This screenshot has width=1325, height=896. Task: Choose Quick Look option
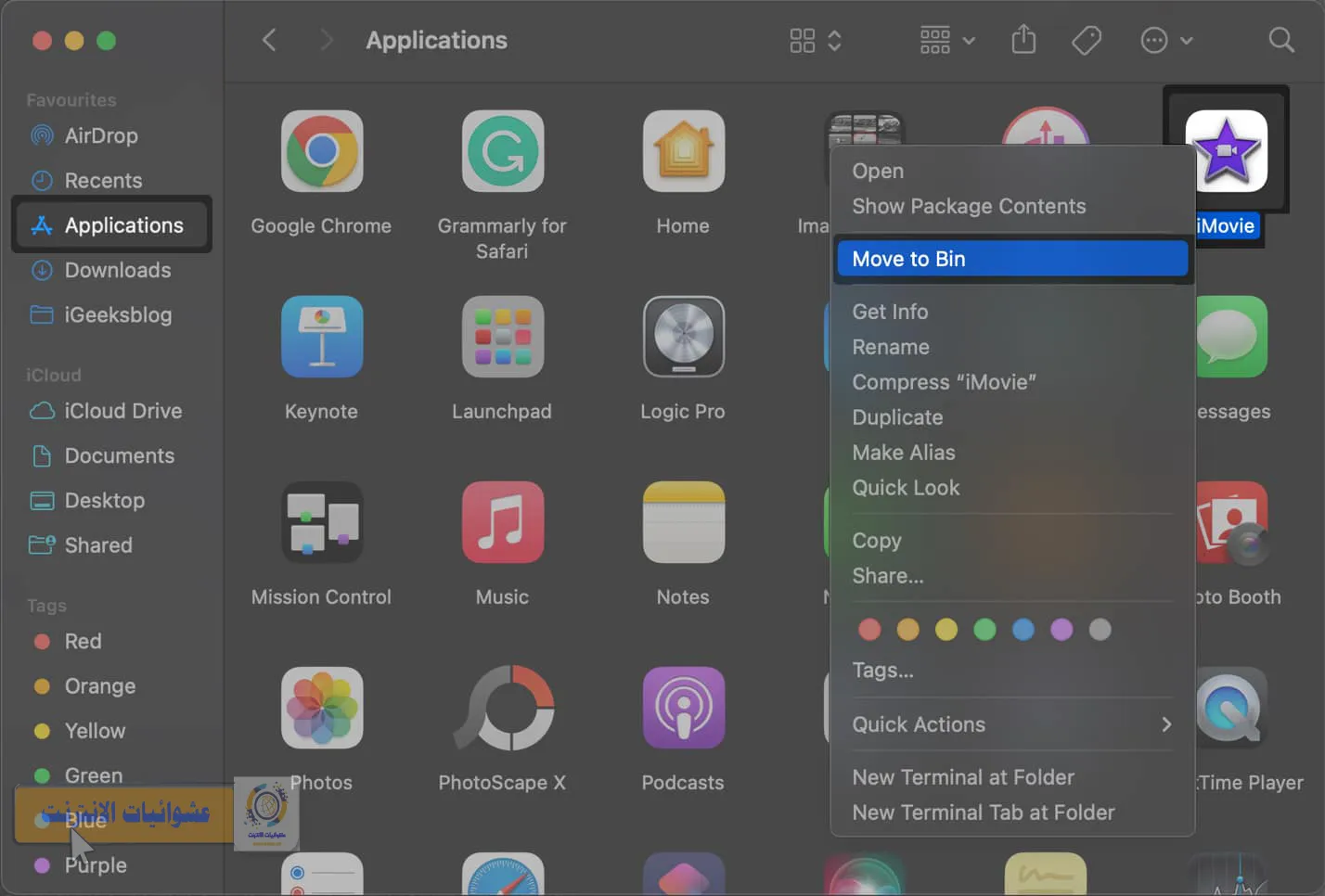coord(906,488)
